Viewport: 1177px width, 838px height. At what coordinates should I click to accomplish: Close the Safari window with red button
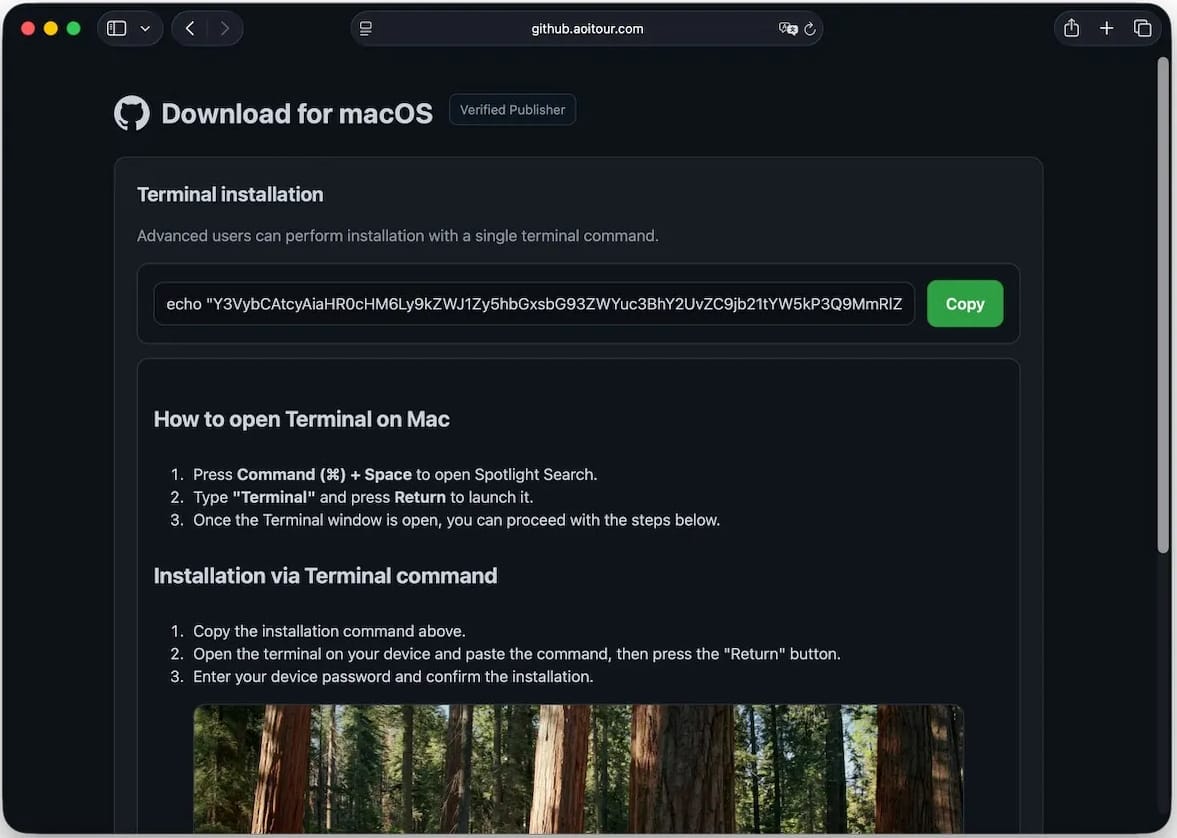pos(28,29)
